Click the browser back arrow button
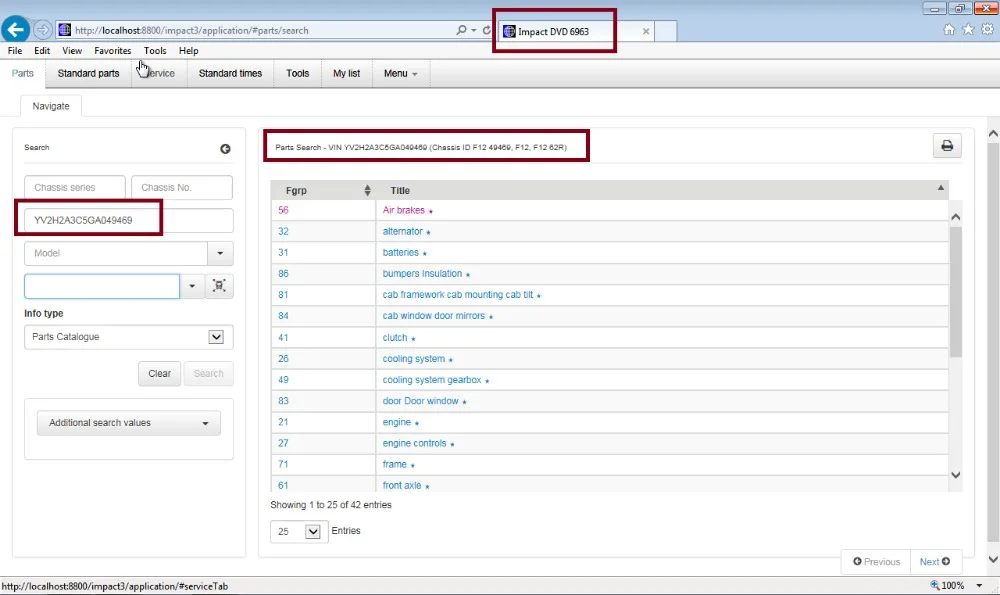The image size is (1000, 595). pyautogui.click(x=16, y=30)
